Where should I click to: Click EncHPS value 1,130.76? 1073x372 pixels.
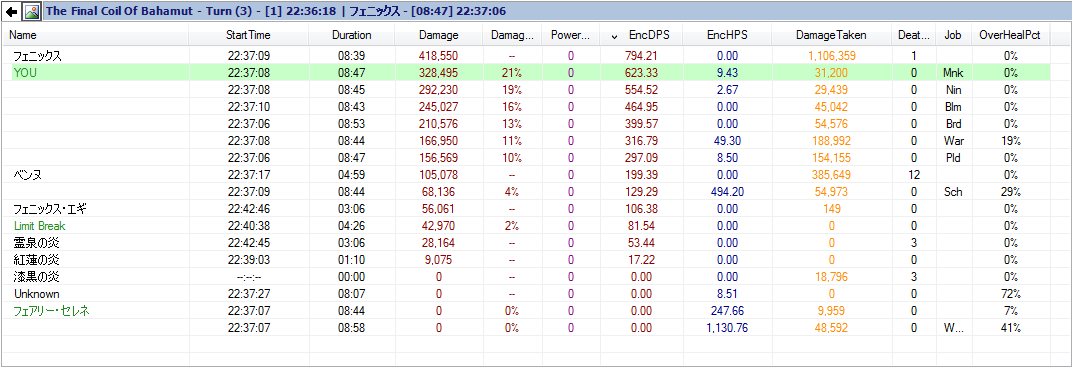tap(727, 328)
